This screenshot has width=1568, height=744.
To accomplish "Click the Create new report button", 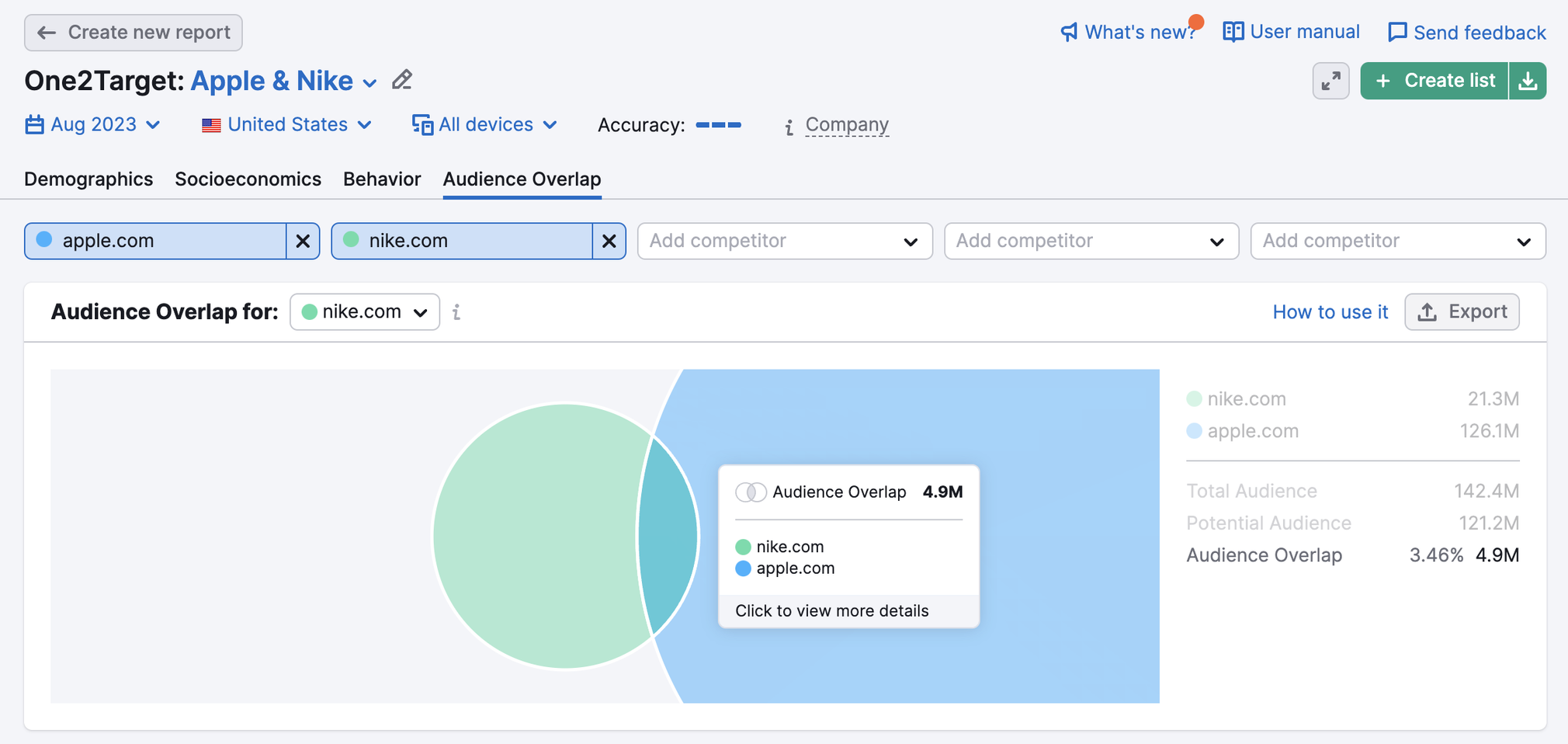I will click(x=134, y=33).
